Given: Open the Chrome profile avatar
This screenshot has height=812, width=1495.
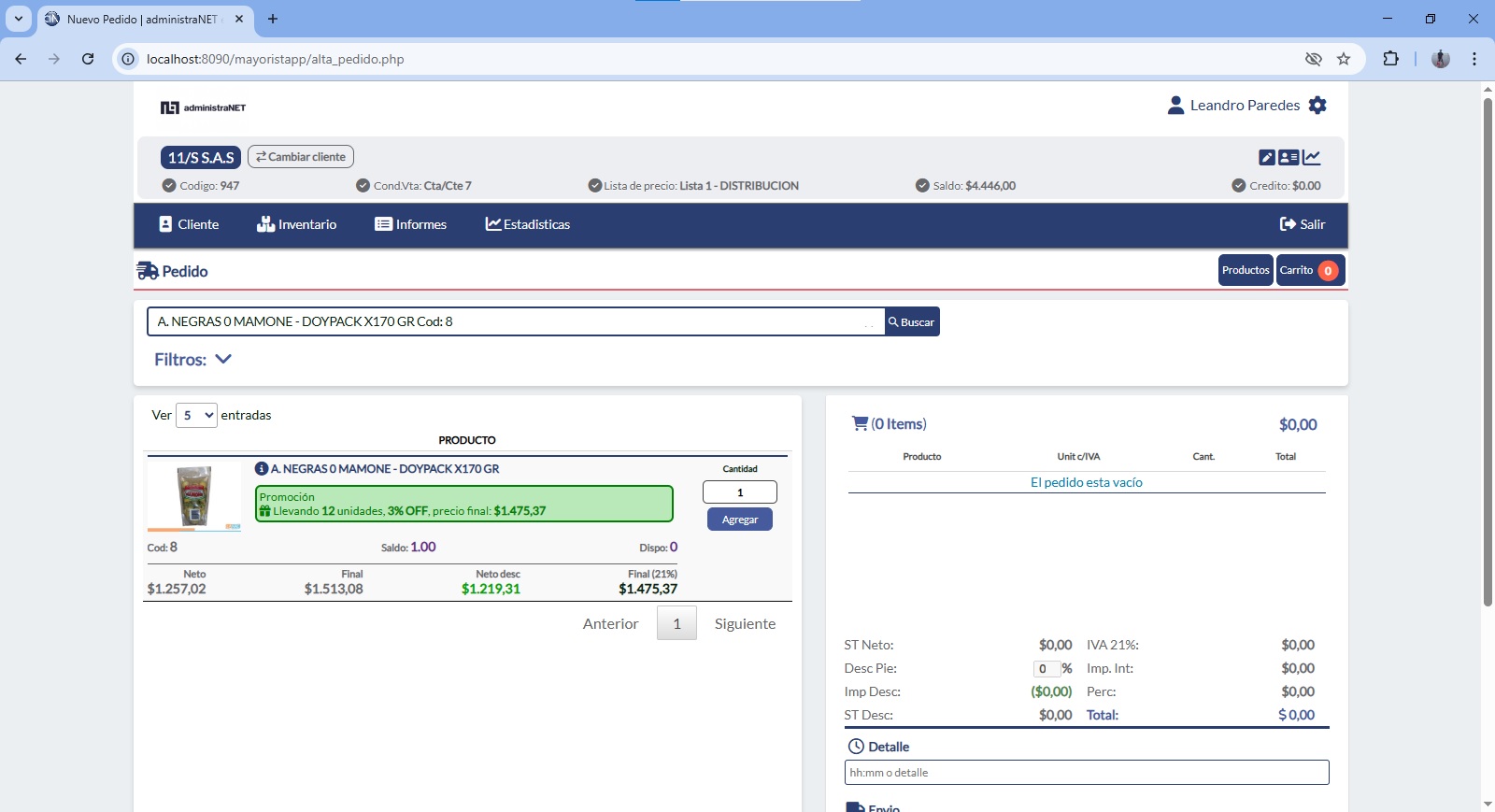Looking at the screenshot, I should 1441,59.
